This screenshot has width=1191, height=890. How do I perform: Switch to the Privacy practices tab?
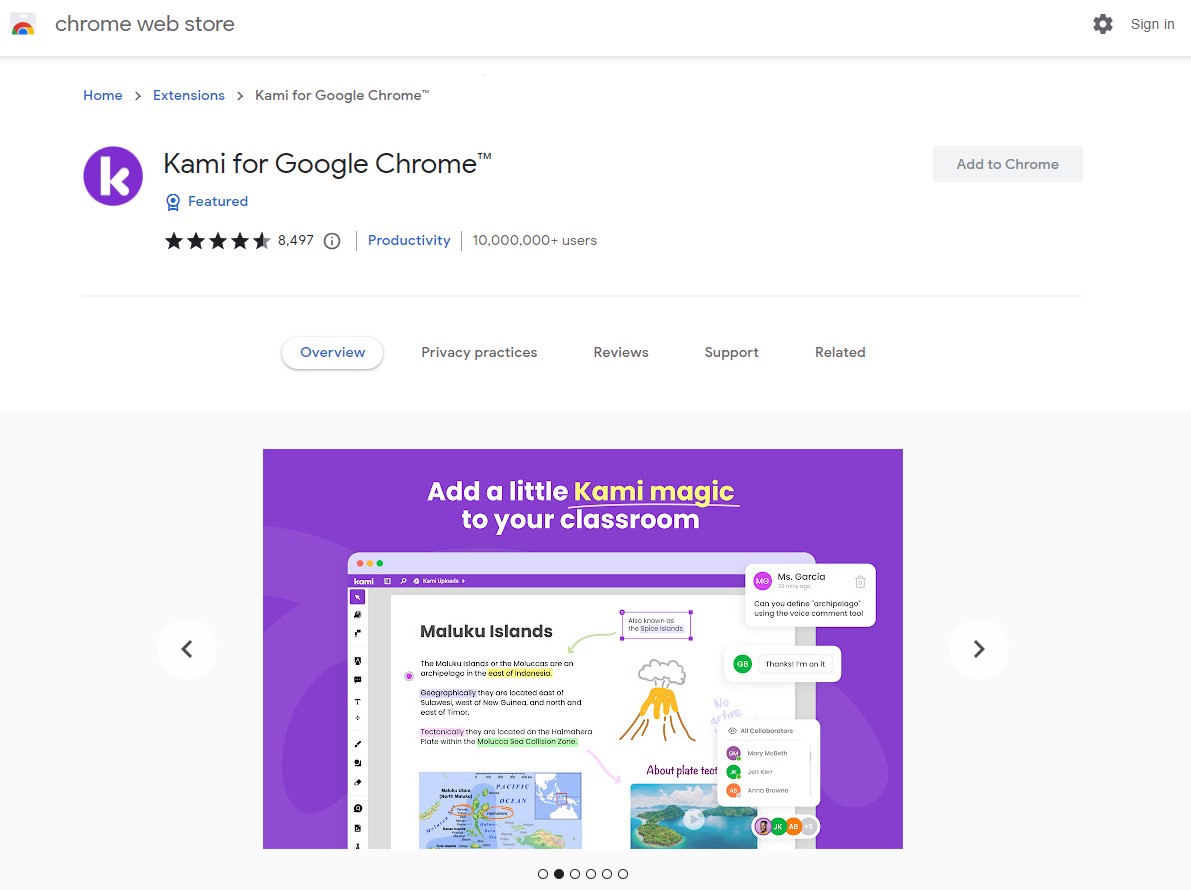tap(479, 352)
